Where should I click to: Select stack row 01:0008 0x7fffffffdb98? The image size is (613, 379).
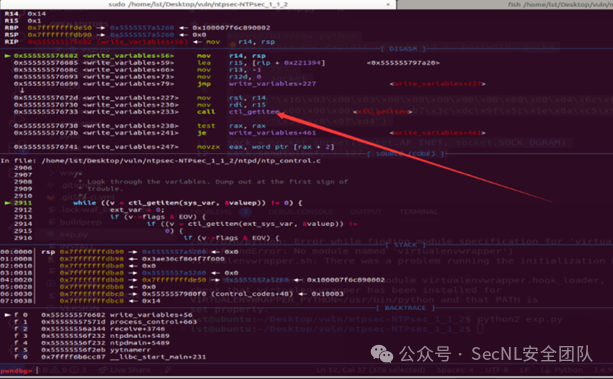[x=113, y=259]
